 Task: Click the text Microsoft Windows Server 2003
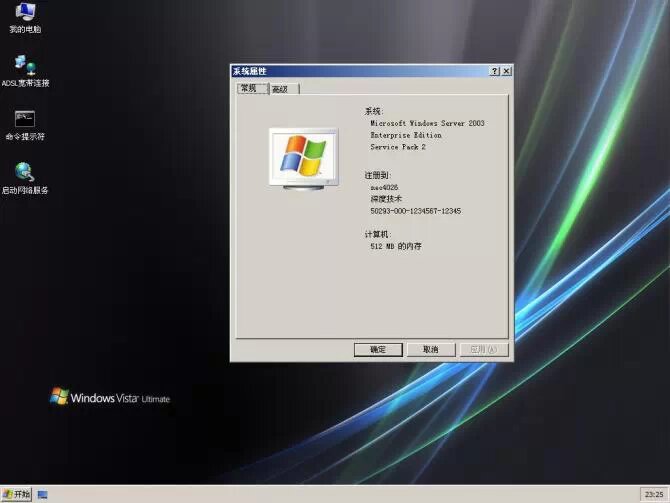click(x=427, y=123)
